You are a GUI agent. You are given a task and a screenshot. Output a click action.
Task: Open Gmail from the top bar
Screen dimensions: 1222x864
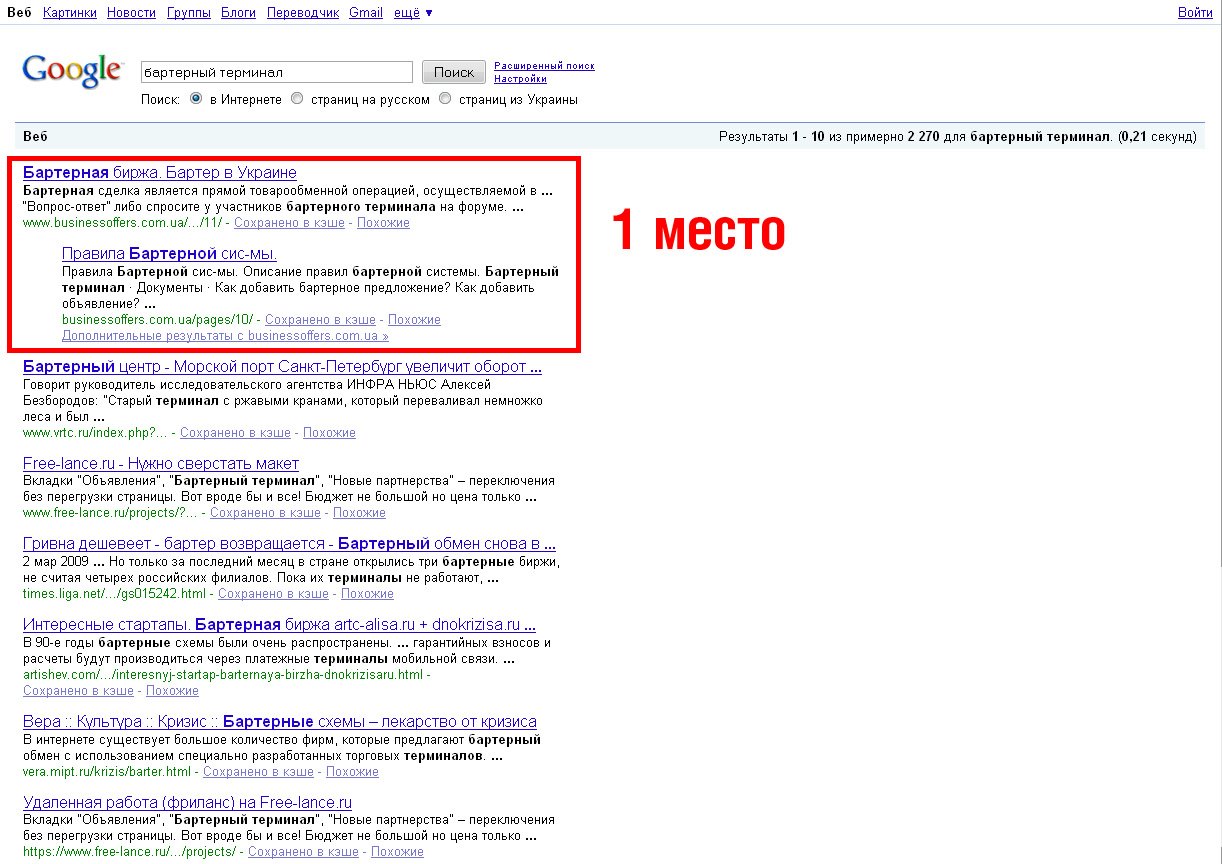pos(365,12)
